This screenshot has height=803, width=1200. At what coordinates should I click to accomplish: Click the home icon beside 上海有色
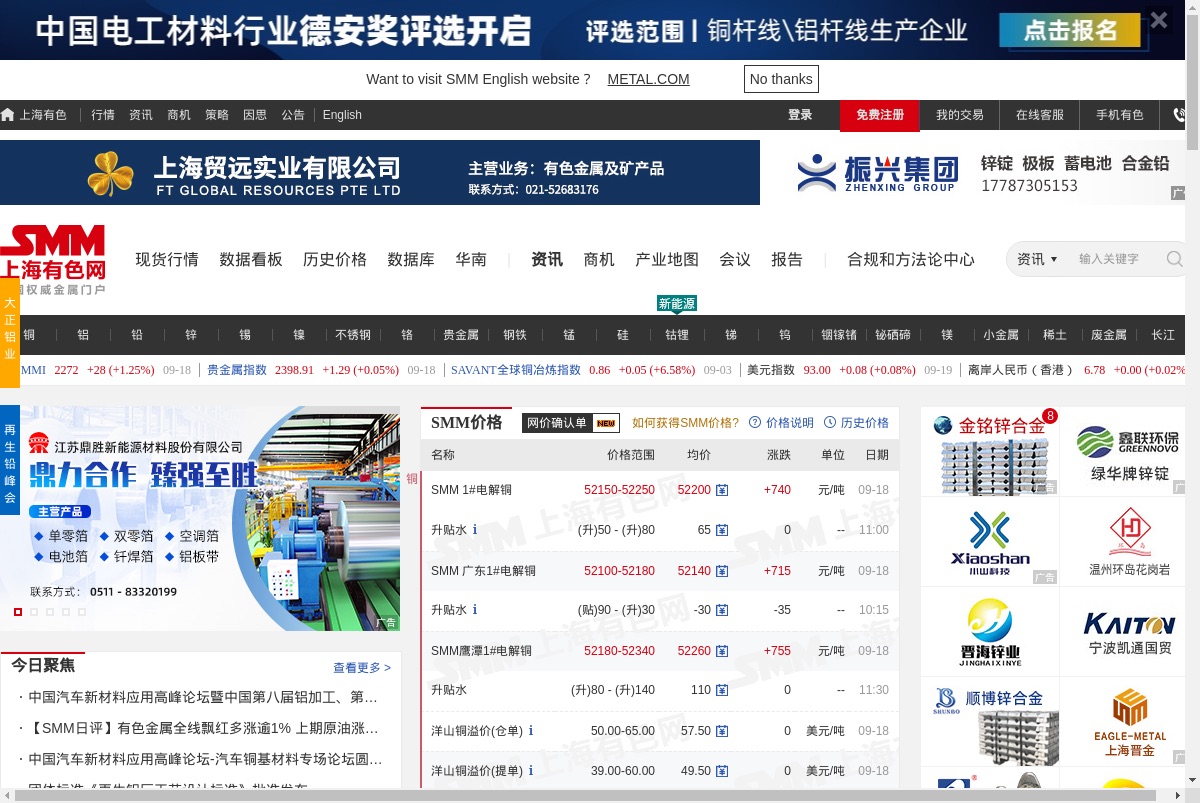[8, 115]
